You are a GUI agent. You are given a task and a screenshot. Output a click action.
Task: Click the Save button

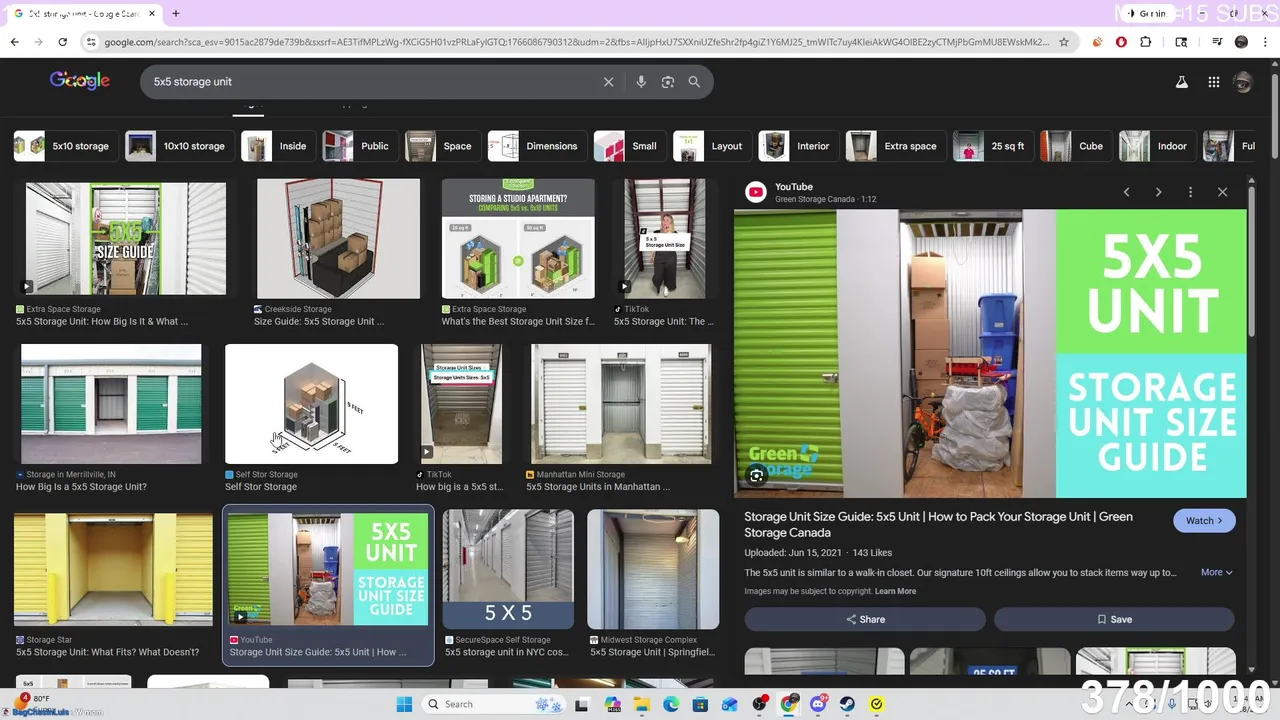point(1114,619)
